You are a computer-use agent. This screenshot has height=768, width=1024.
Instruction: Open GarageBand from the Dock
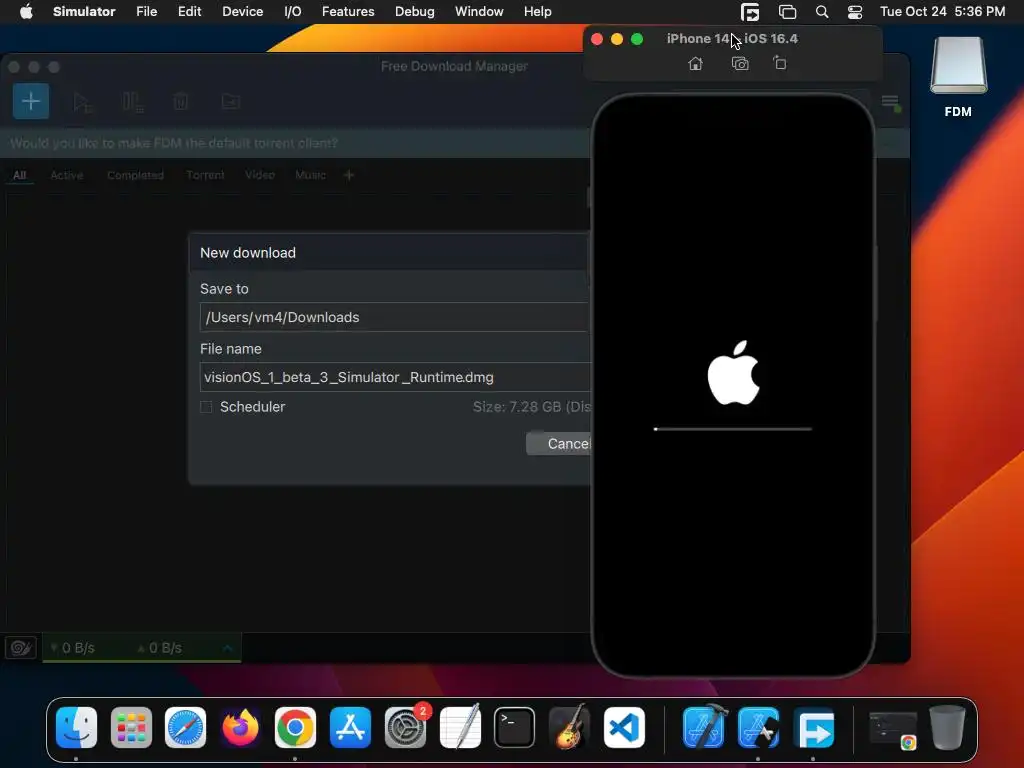[569, 728]
